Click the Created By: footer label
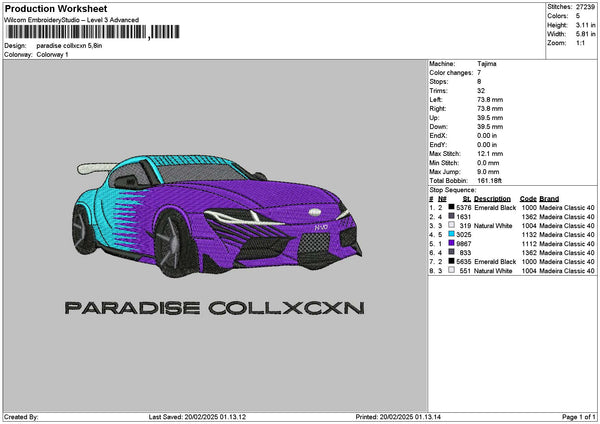600x424 pixels. [21, 417]
